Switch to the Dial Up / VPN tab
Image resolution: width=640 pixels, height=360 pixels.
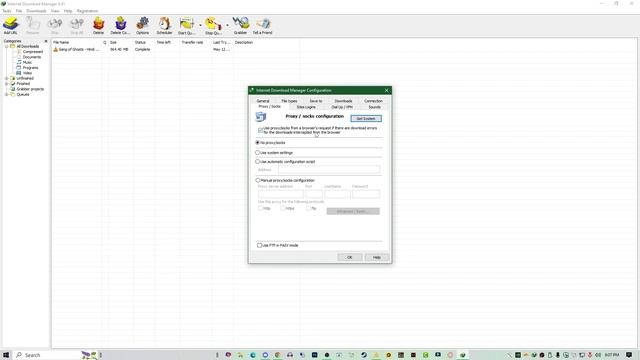click(342, 107)
